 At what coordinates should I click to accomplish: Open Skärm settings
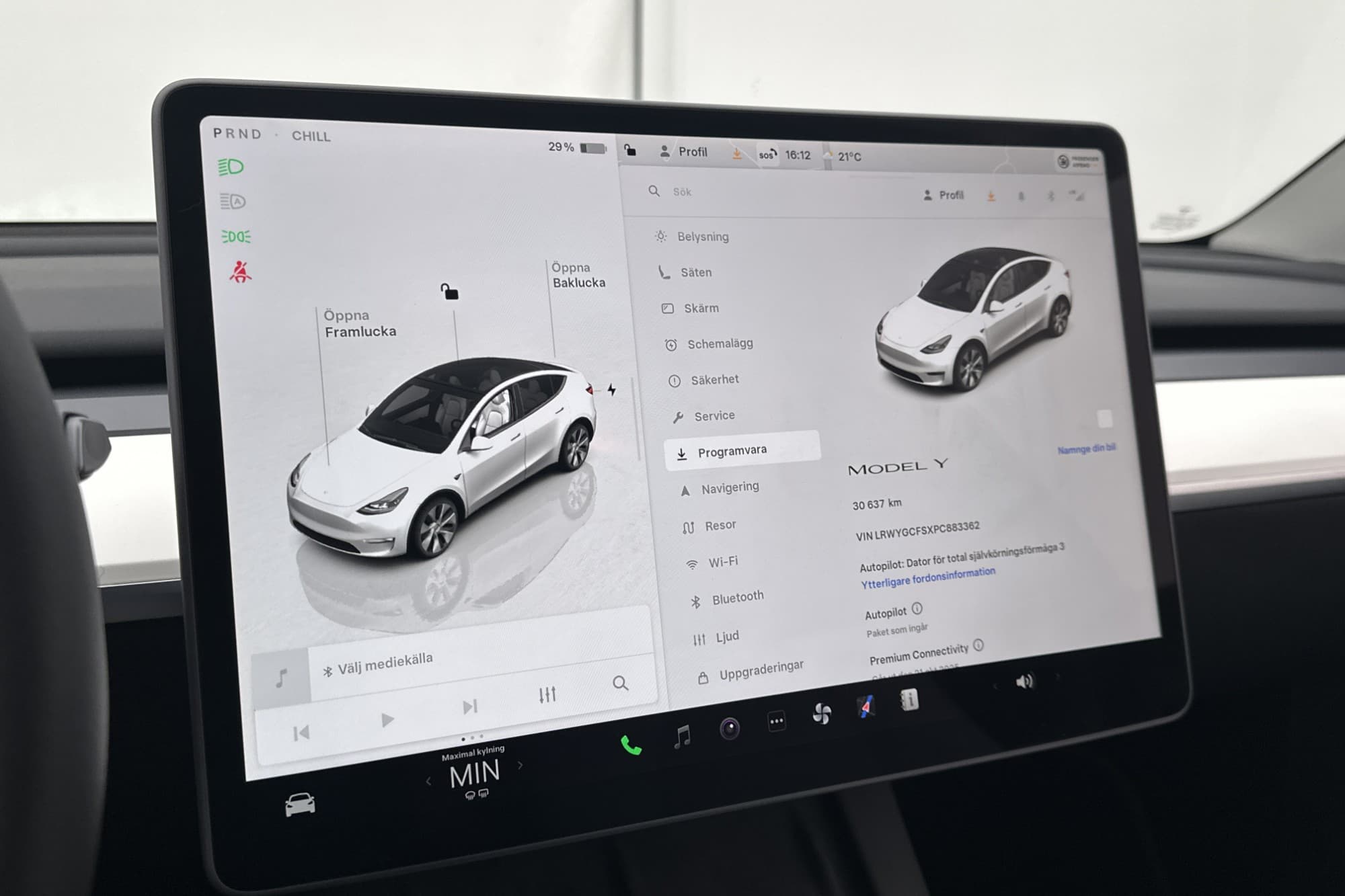click(x=691, y=308)
